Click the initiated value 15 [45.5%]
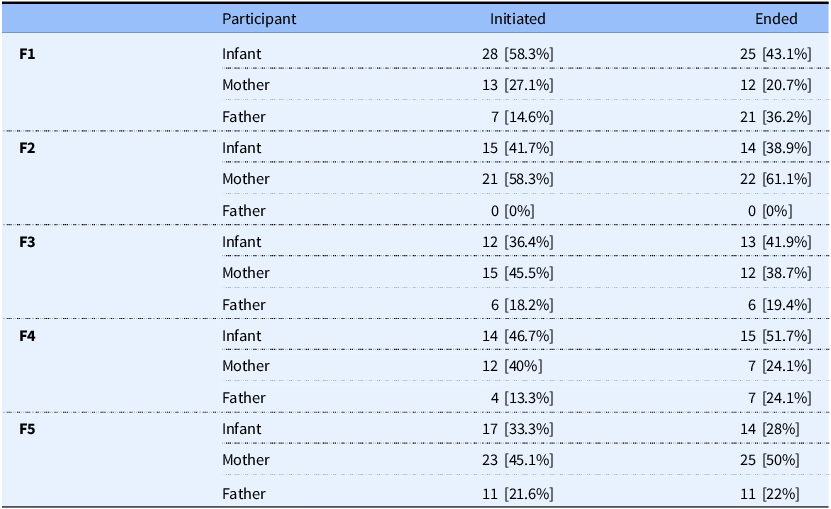The width and height of the screenshot is (831, 509). coord(517,273)
